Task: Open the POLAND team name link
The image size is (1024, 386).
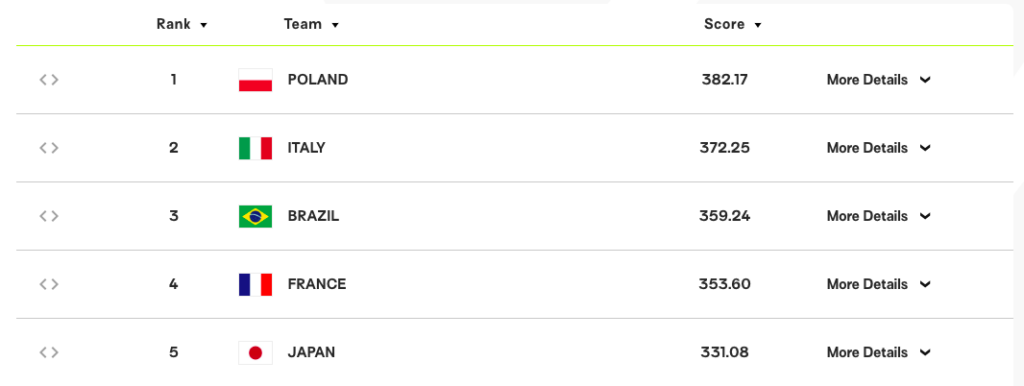Action: (x=318, y=80)
